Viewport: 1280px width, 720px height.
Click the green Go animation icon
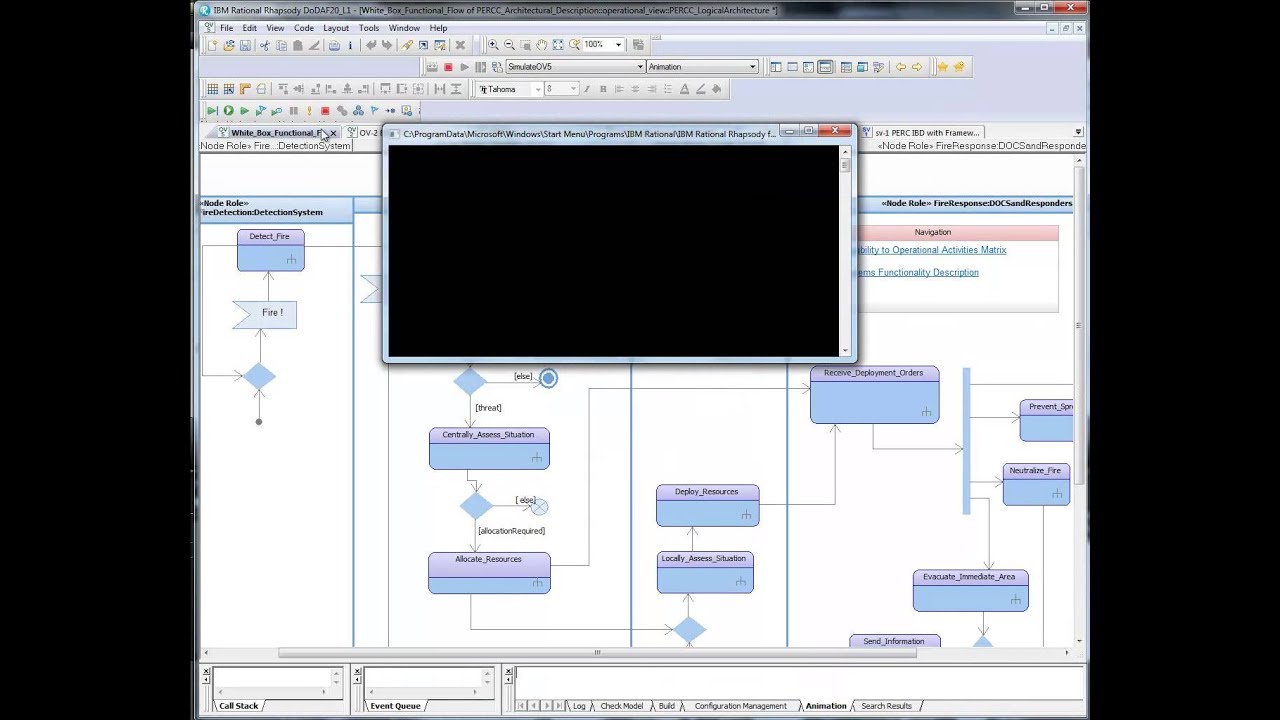(228, 111)
